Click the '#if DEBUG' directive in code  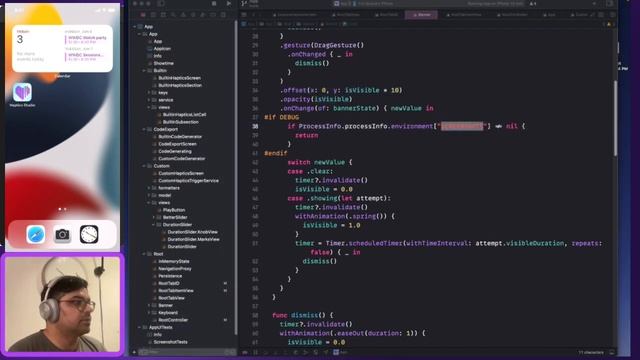tap(281, 118)
